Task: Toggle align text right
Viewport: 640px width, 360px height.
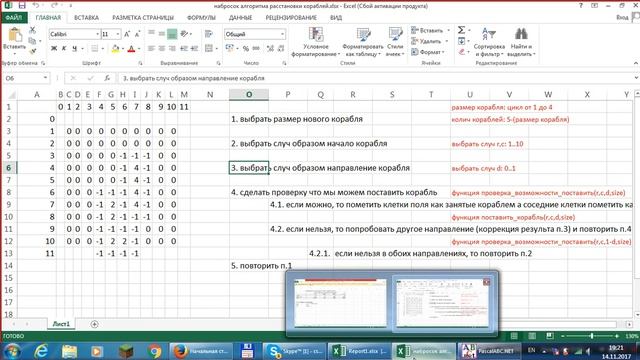Action: (172, 49)
